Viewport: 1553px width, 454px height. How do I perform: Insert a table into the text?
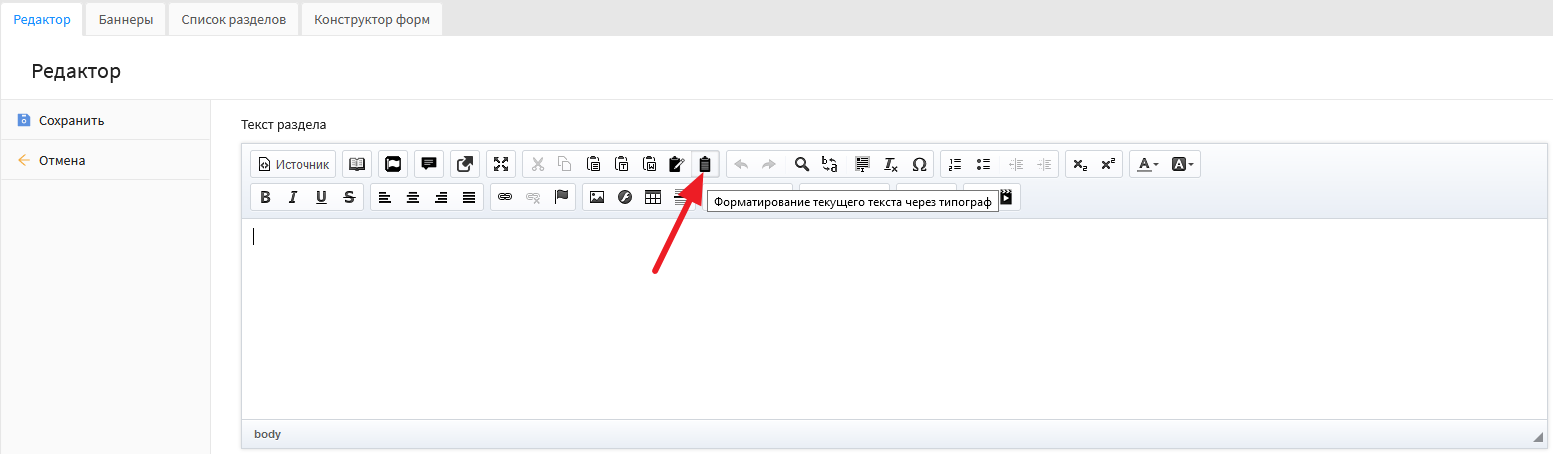click(653, 197)
